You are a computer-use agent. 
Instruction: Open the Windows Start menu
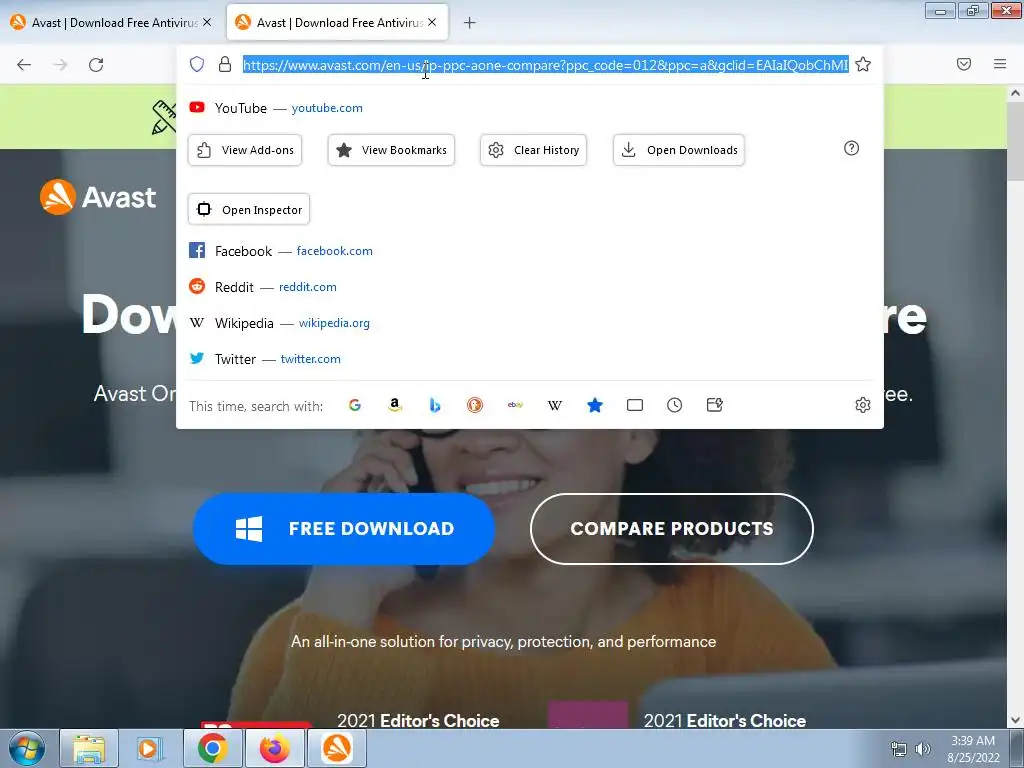[27, 749]
